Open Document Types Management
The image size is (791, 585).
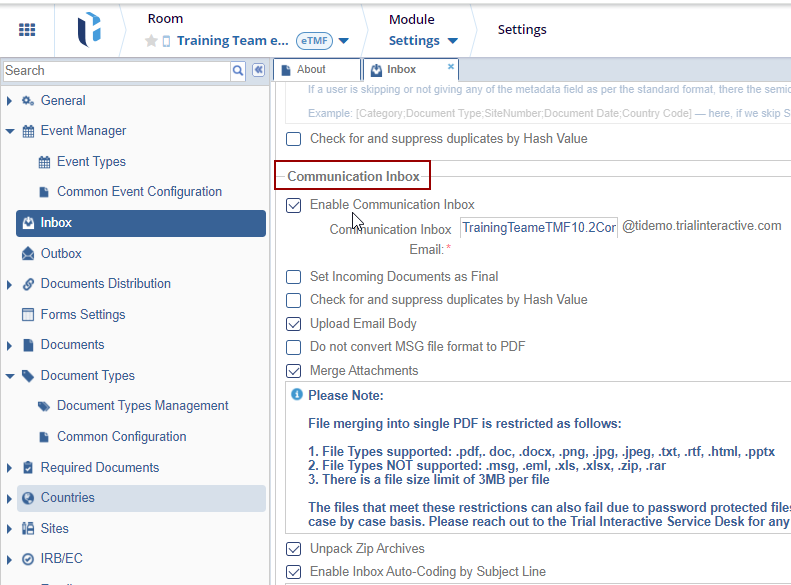point(142,406)
